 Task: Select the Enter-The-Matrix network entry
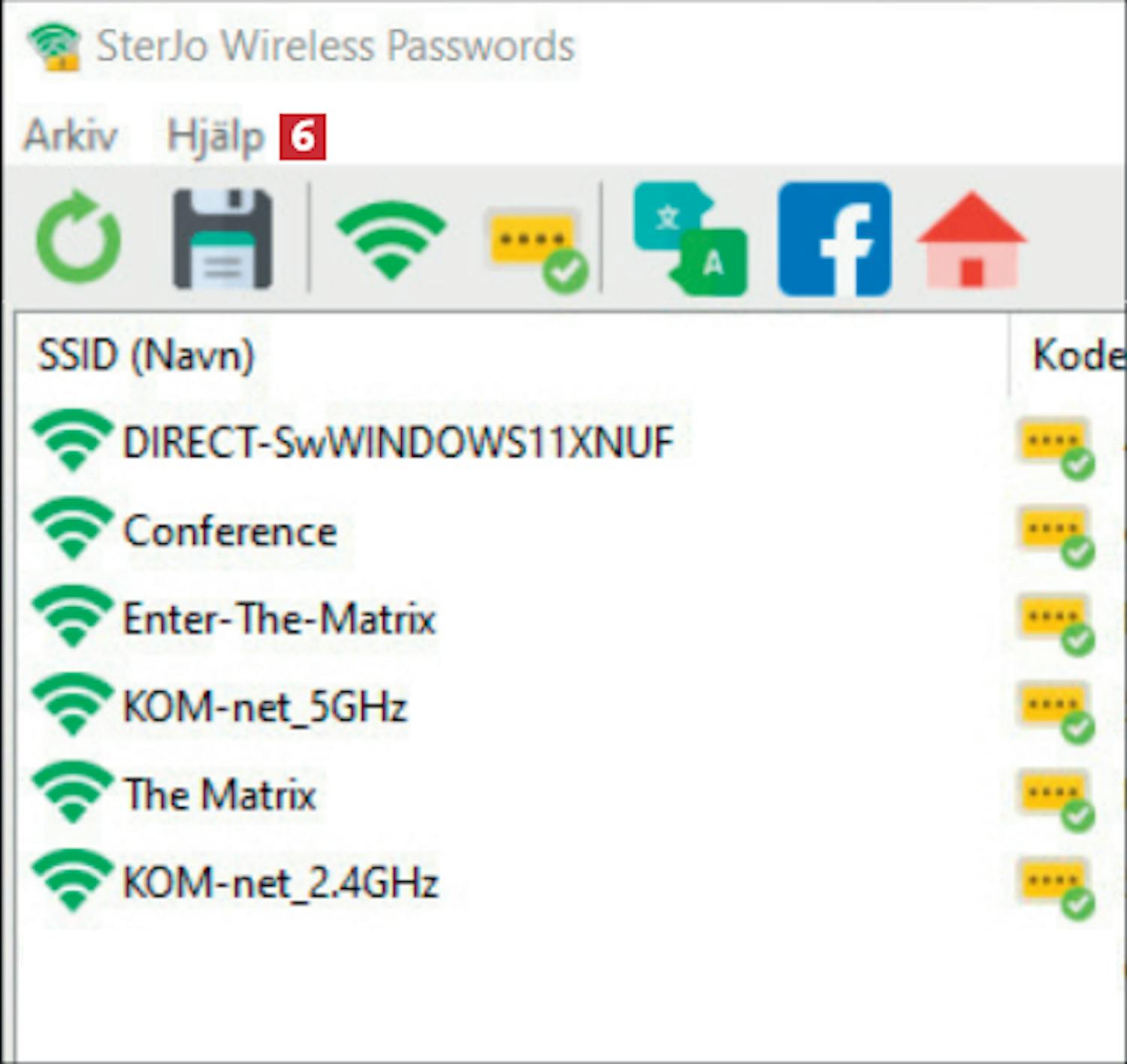click(x=279, y=619)
